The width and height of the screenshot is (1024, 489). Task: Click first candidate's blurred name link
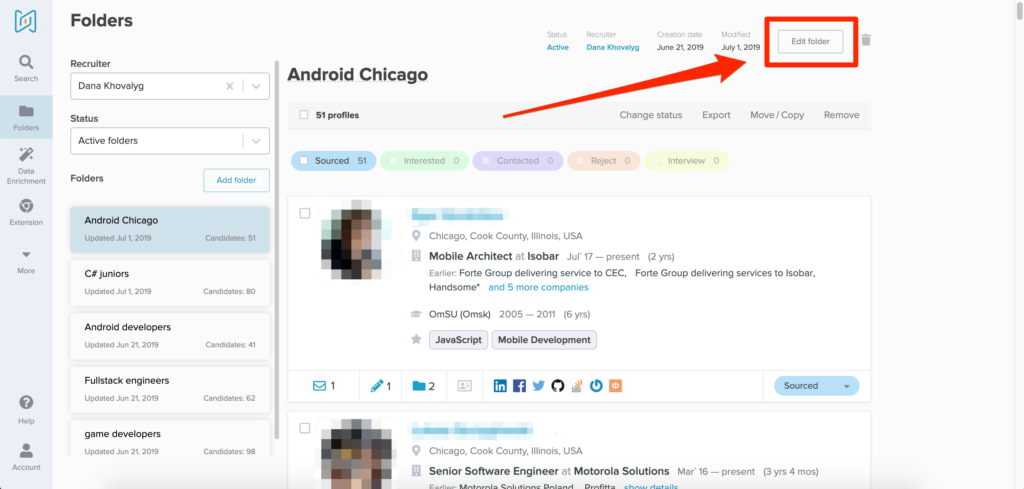click(460, 215)
